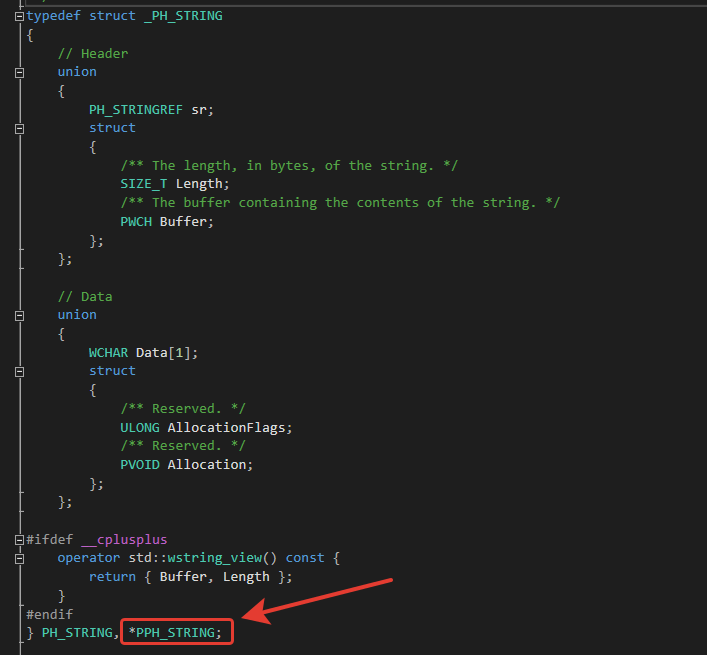Collapse the #ifdef __cplusplus region
Screen dimensions: 707x655
[x=19, y=540]
